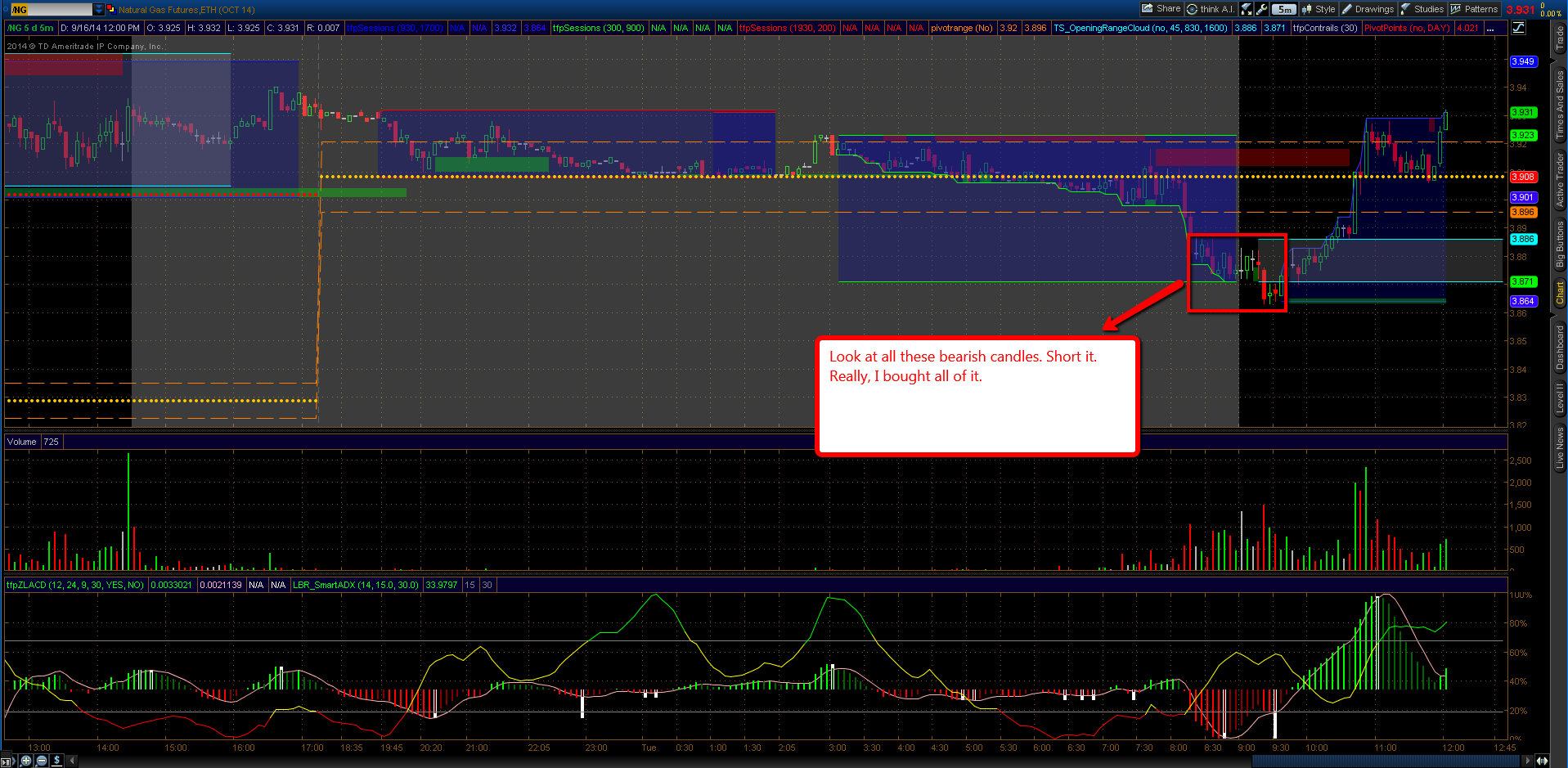Viewport: 1568px width, 768px height.
Task: Click the Natural Gas Futures,ETH (OCT 14) title
Action: 186,10
